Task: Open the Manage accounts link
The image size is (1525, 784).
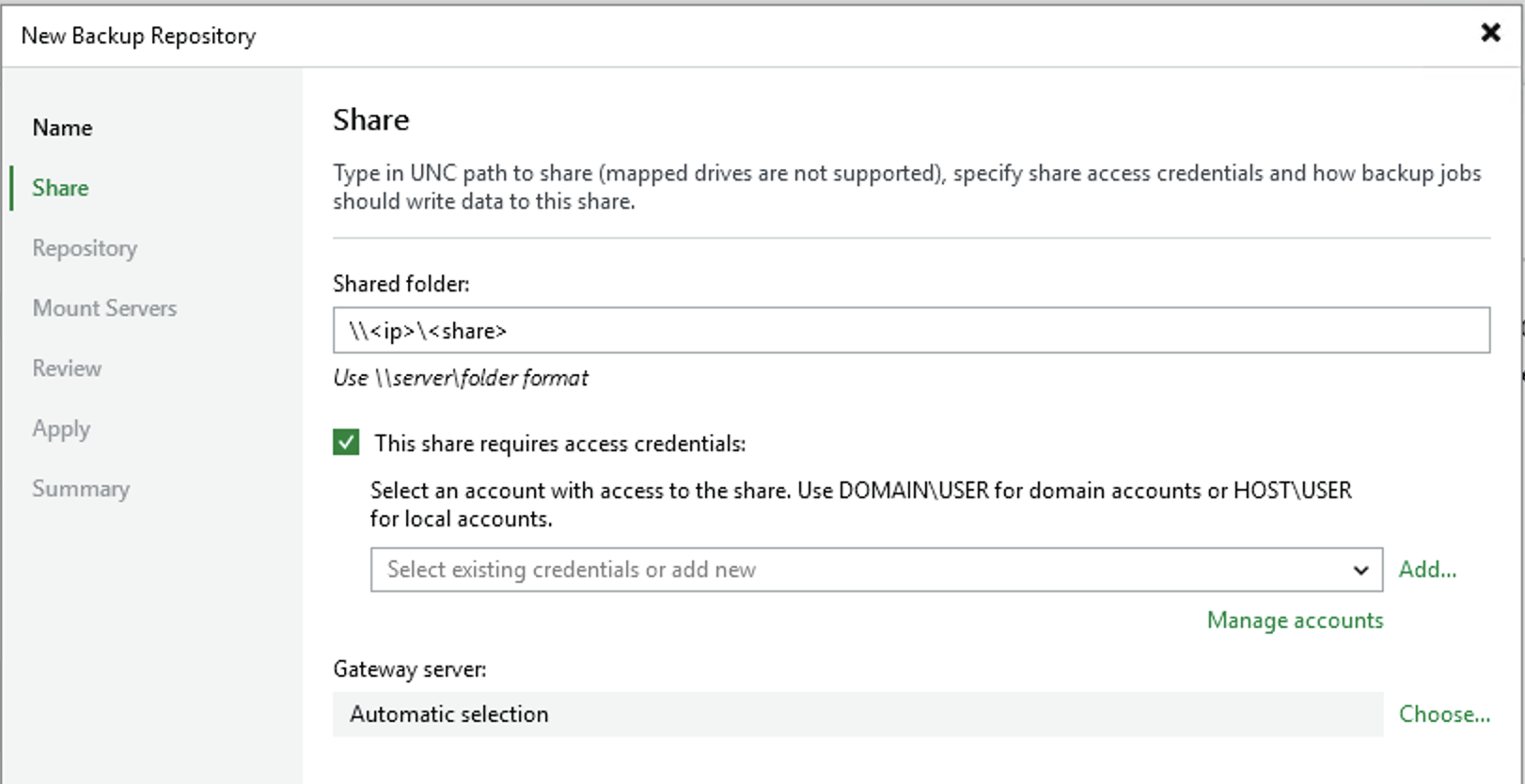Action: click(x=1295, y=620)
